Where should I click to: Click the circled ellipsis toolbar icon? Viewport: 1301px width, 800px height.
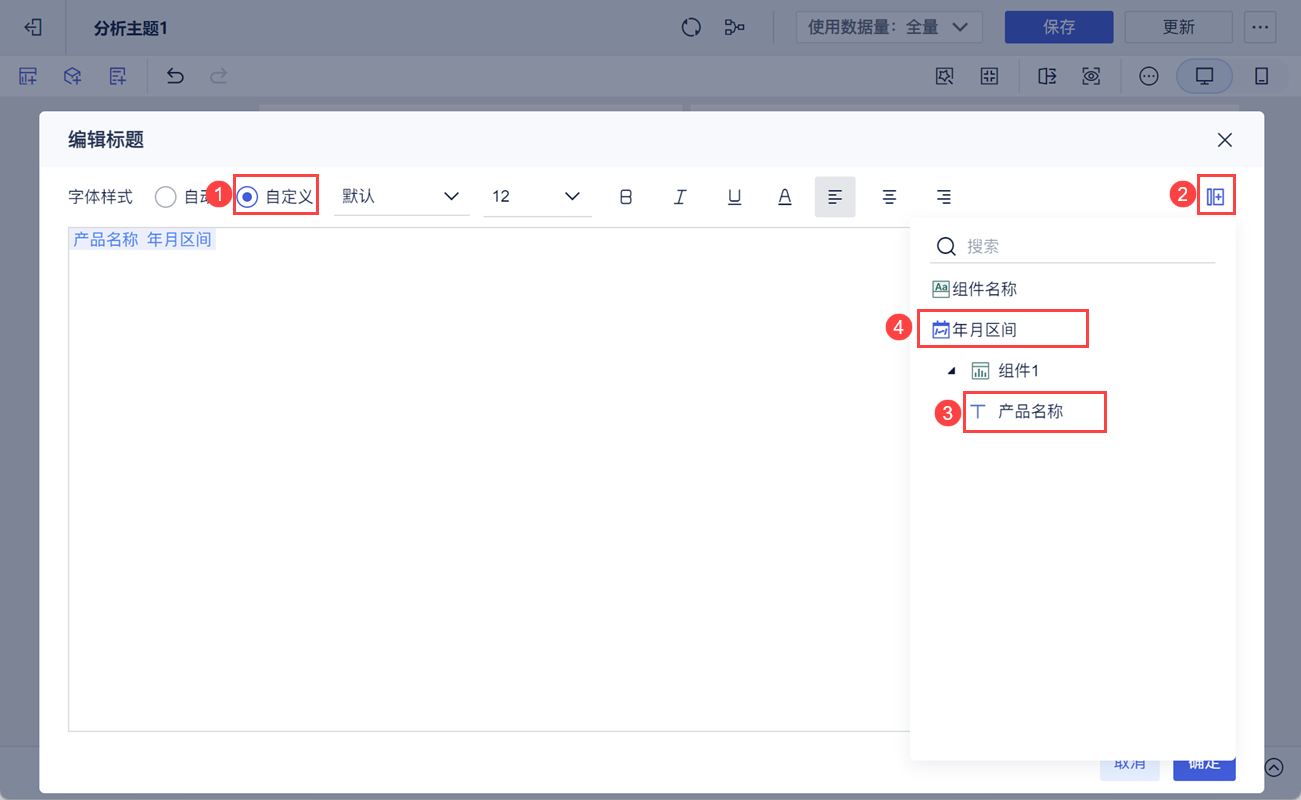(1149, 76)
